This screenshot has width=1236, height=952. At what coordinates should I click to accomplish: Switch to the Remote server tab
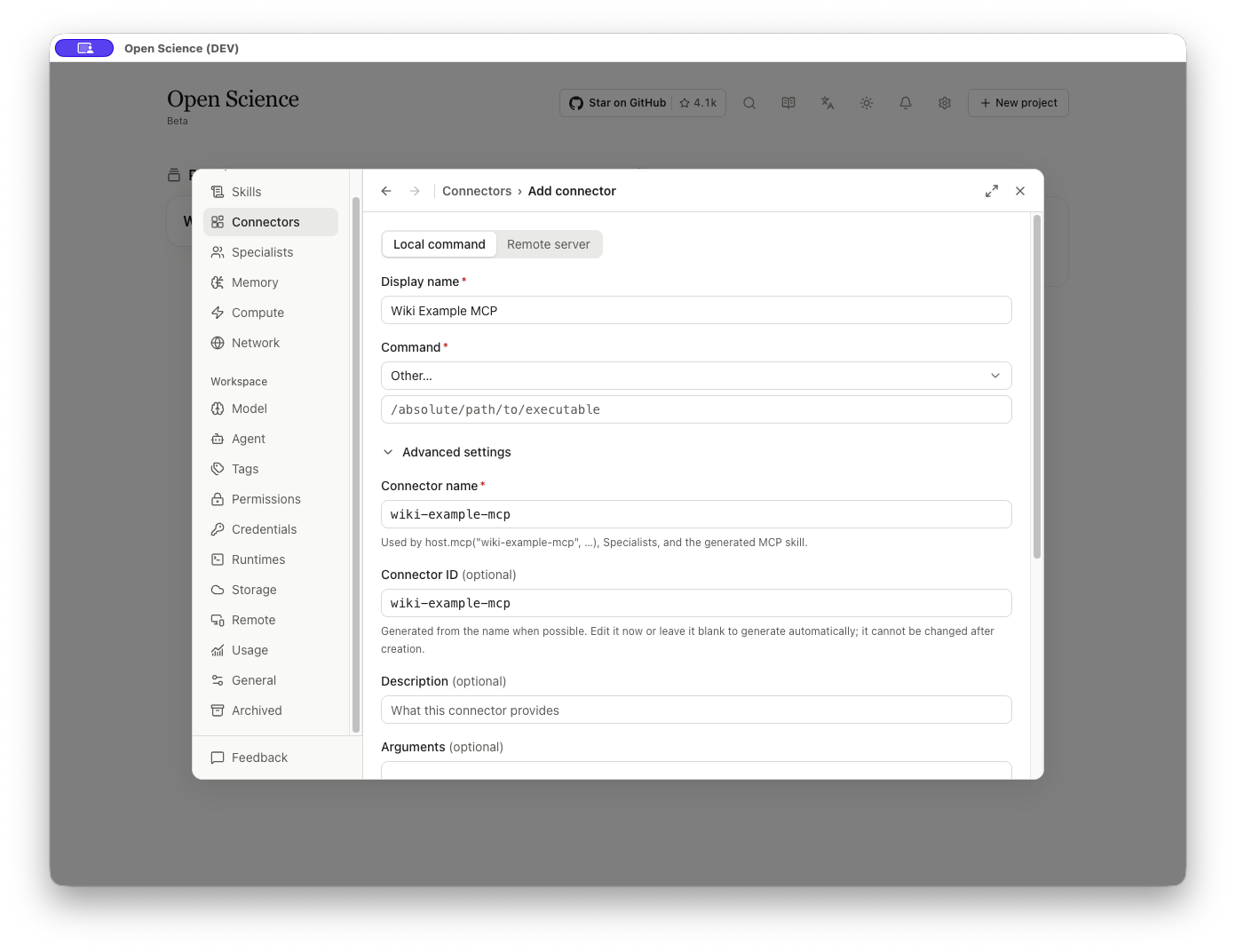click(549, 244)
